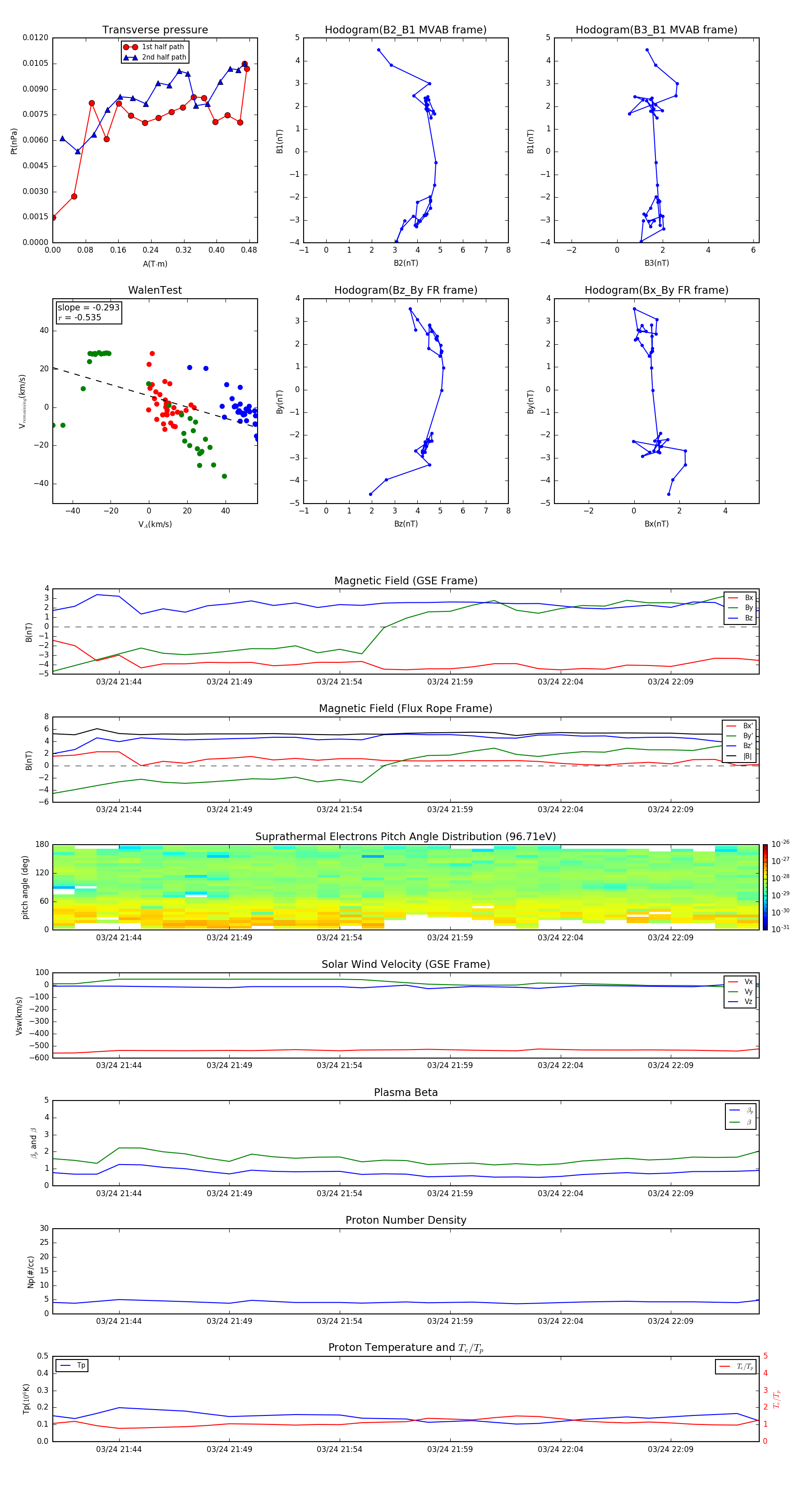The image size is (812, 1489).
Task: Click the 'Proton Number Density' title
Action: [x=406, y=1221]
